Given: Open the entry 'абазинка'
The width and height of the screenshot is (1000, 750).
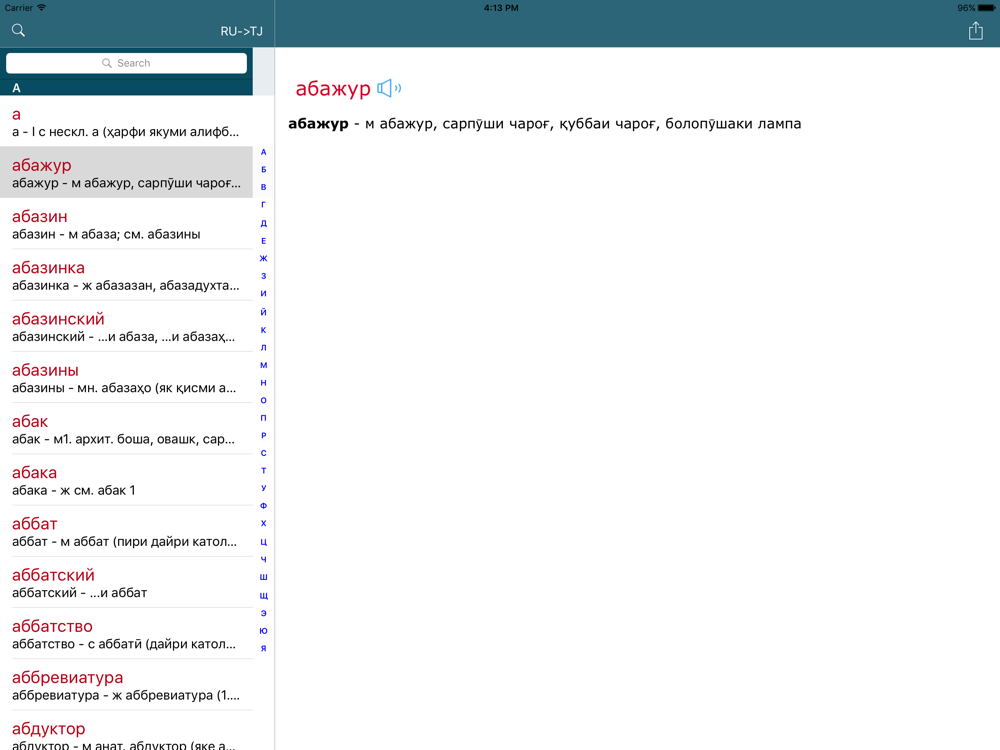Looking at the screenshot, I should (x=126, y=275).
